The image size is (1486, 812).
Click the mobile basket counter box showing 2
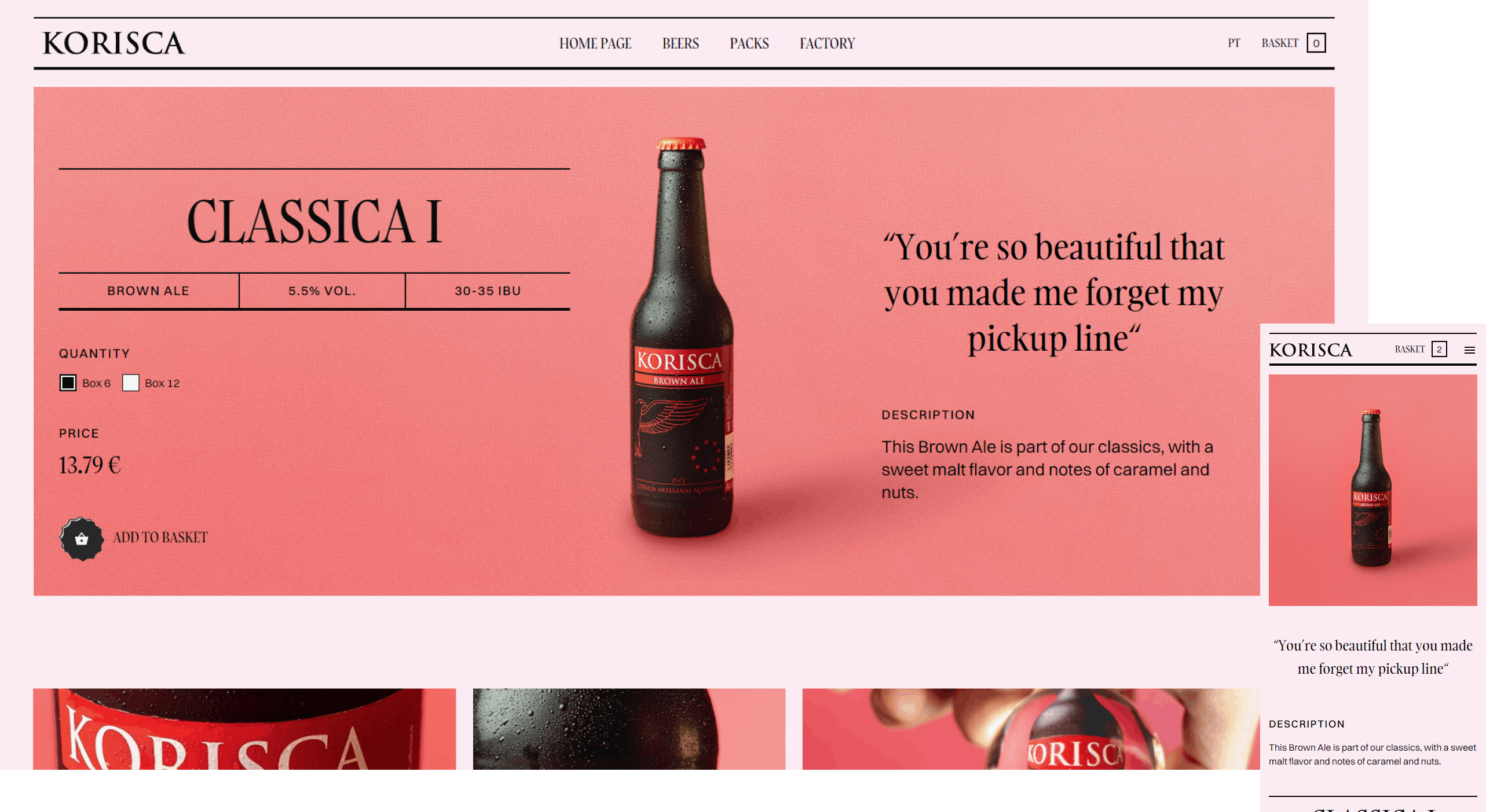pos(1439,349)
